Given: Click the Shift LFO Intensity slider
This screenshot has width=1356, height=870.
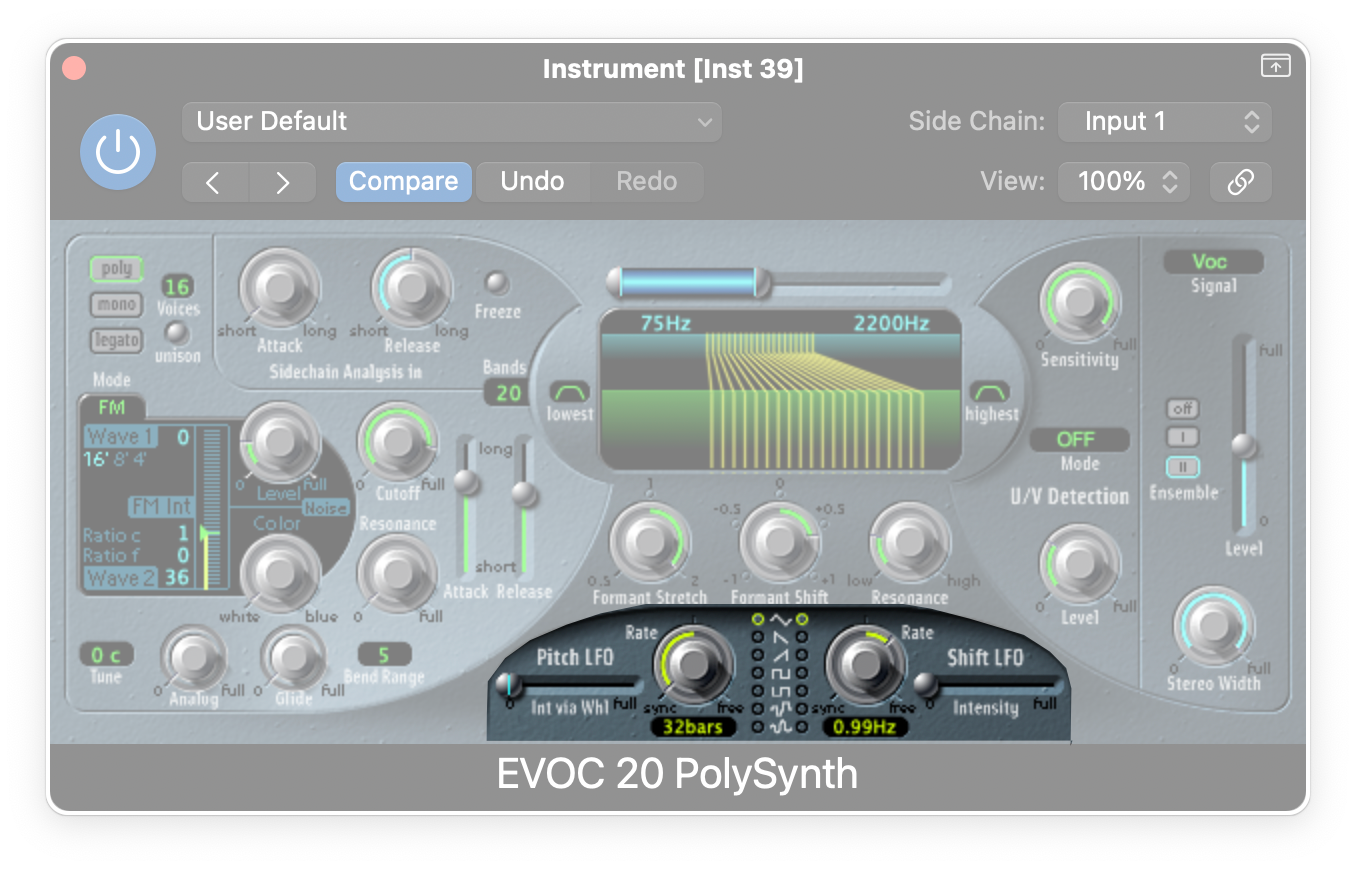Looking at the screenshot, I should [x=987, y=685].
